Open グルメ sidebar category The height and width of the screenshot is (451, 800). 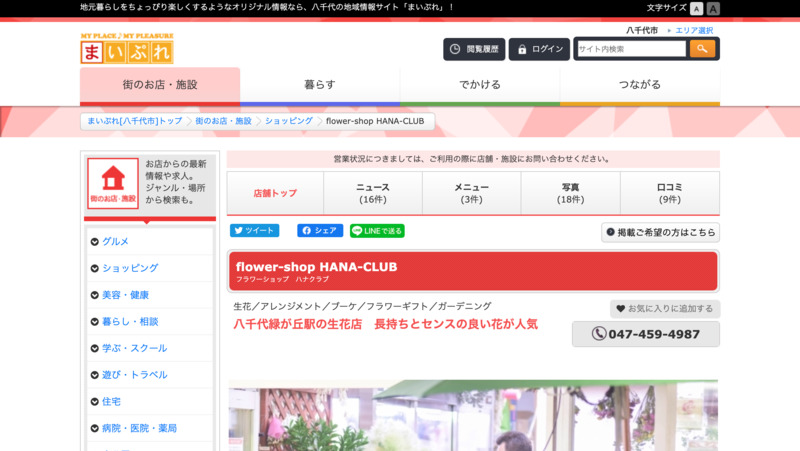coord(115,241)
